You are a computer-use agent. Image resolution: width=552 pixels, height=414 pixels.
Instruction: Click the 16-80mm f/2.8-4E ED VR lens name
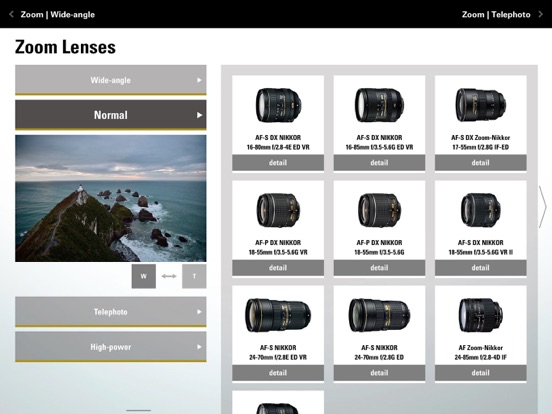tap(278, 142)
